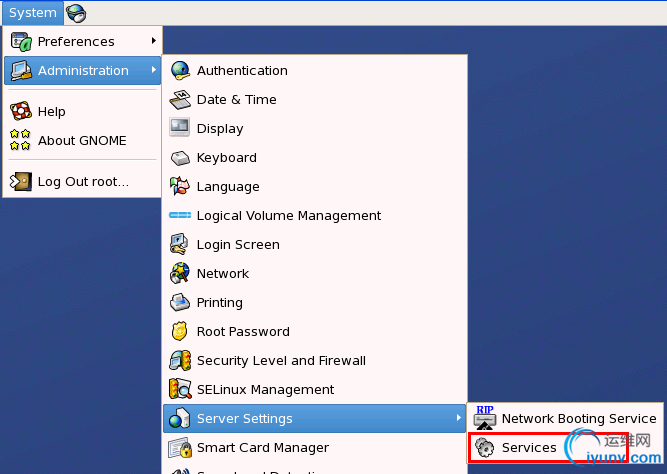Open SELinux Management
This screenshot has width=667, height=474.
pyautogui.click(x=315, y=389)
